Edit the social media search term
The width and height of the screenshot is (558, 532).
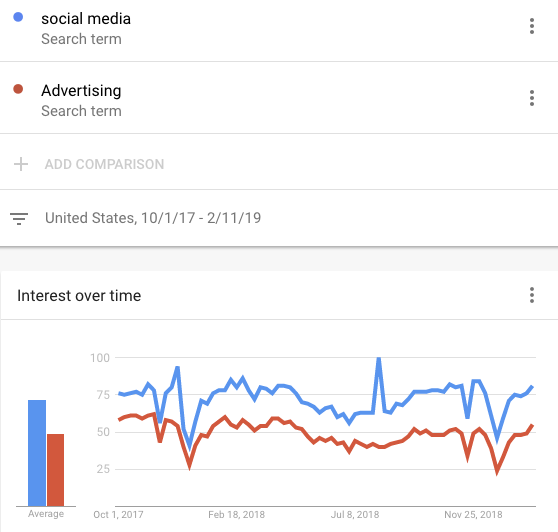click(86, 19)
